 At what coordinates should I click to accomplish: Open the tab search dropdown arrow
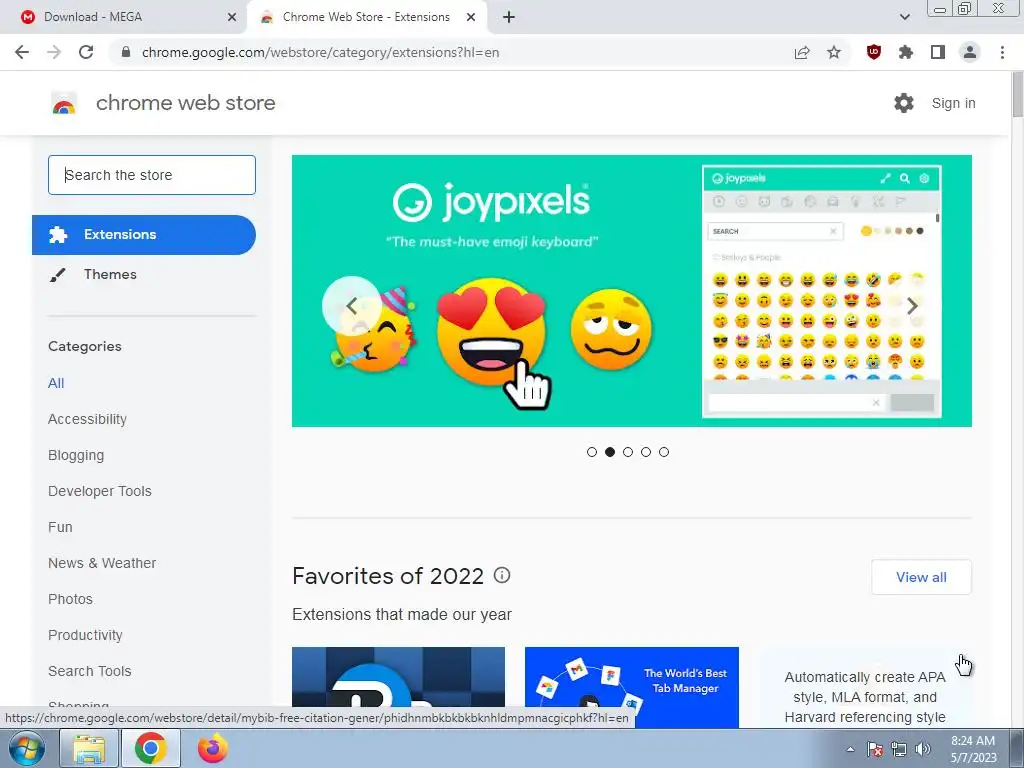pos(904,17)
